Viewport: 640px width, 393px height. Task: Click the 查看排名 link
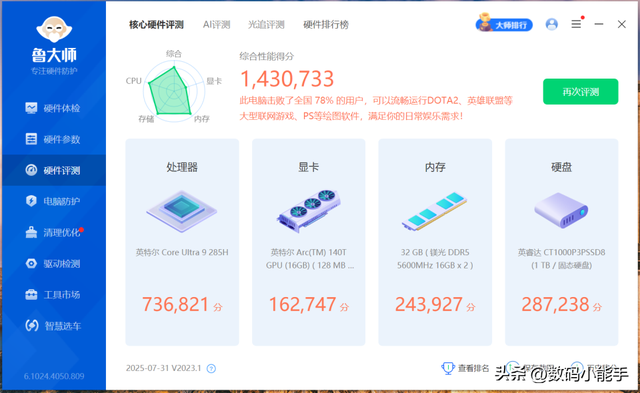(x=473, y=368)
